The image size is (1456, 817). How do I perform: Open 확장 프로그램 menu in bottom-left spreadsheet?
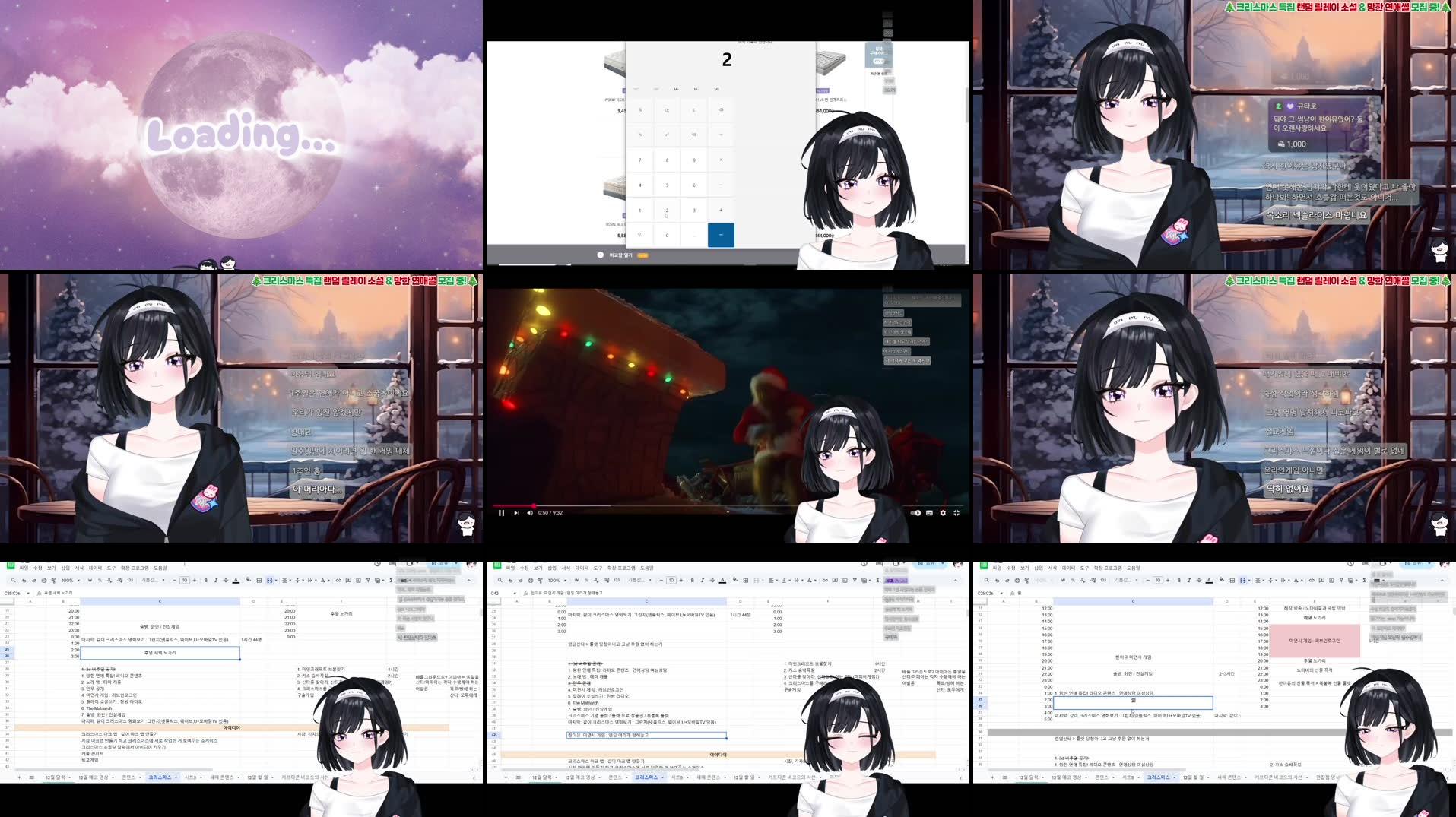(135, 568)
